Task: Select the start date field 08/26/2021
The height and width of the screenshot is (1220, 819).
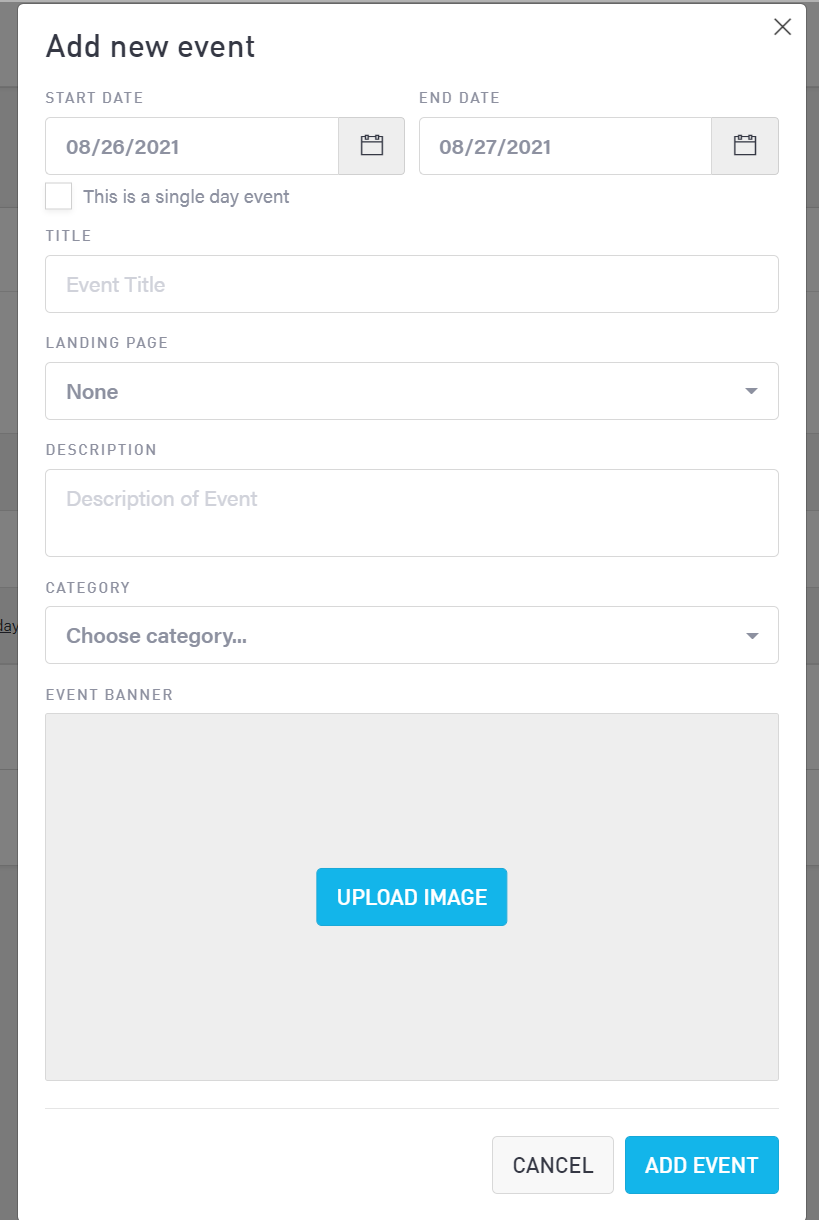Action: [192, 146]
